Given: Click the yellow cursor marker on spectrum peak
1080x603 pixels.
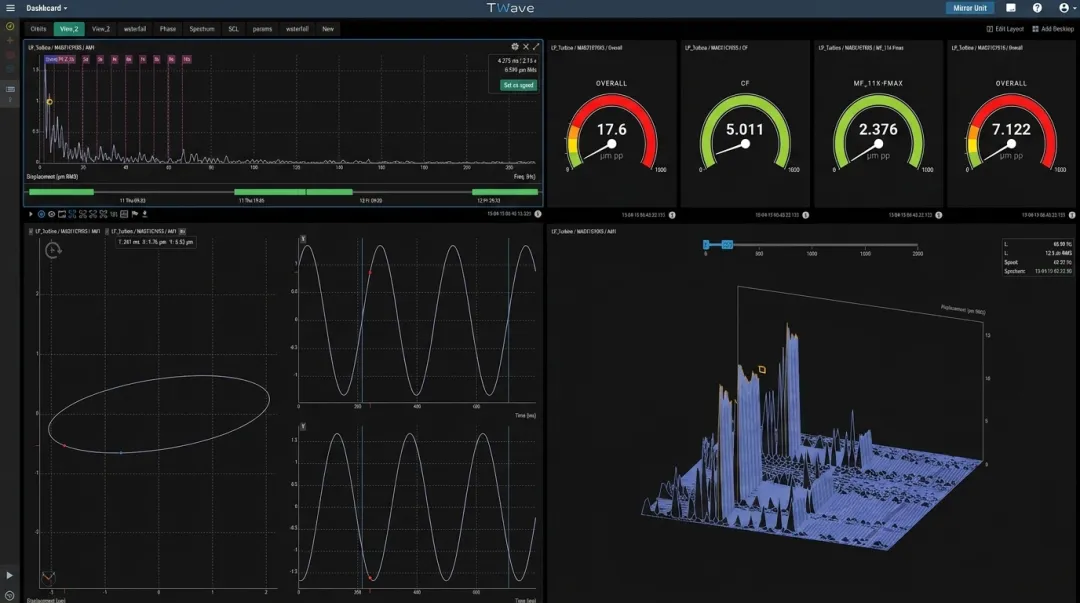Looking at the screenshot, I should (49, 102).
